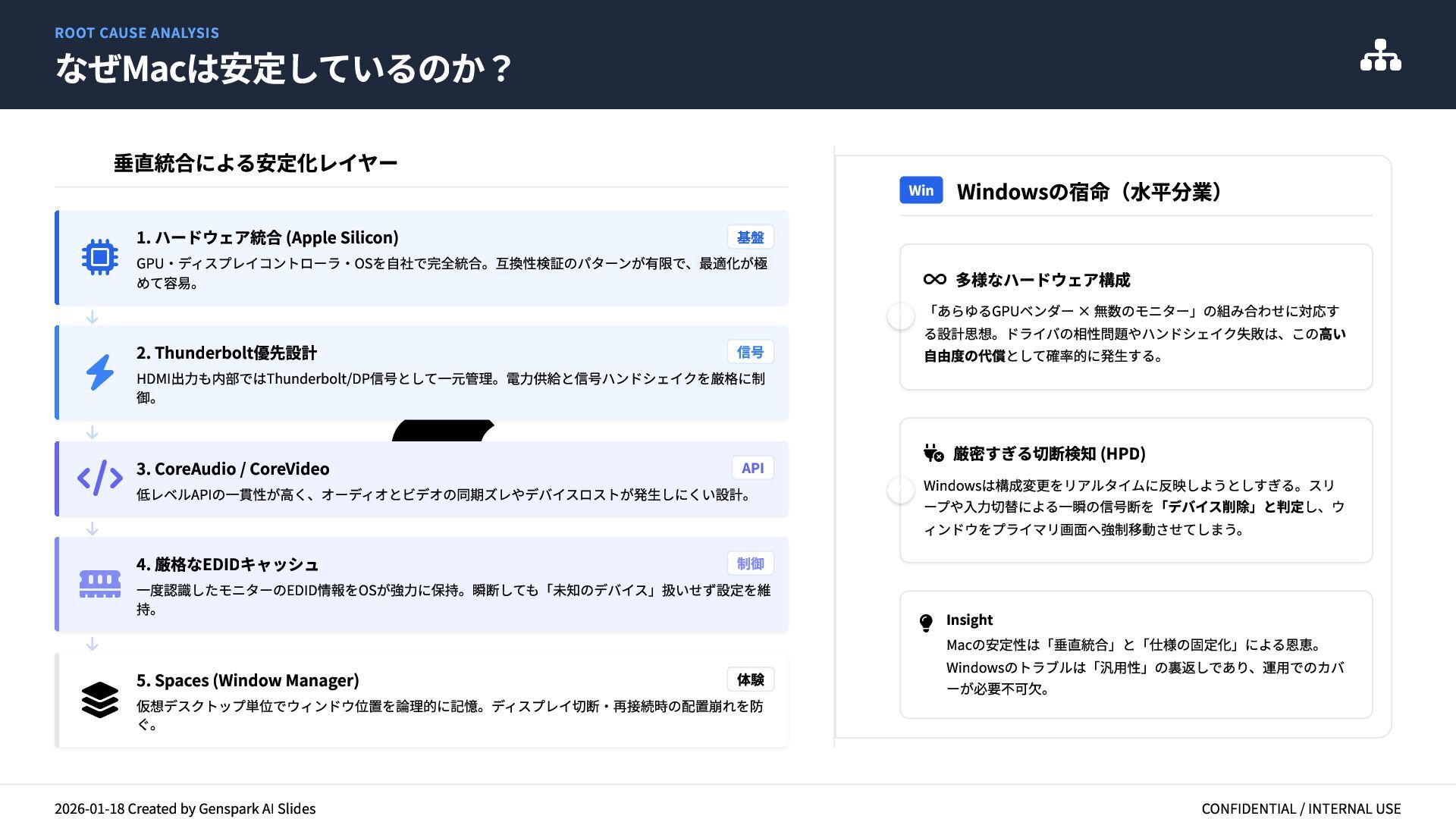Click the 体験 tag label

(x=750, y=679)
